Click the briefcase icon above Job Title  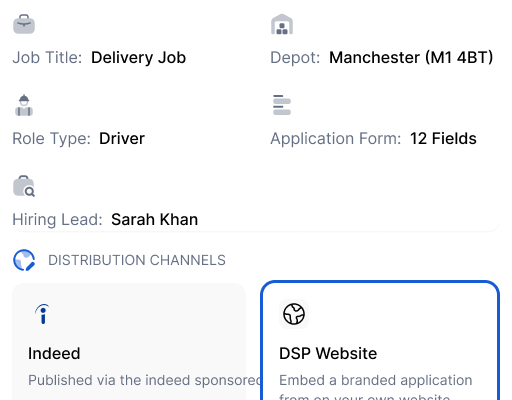pyautogui.click(x=24, y=24)
